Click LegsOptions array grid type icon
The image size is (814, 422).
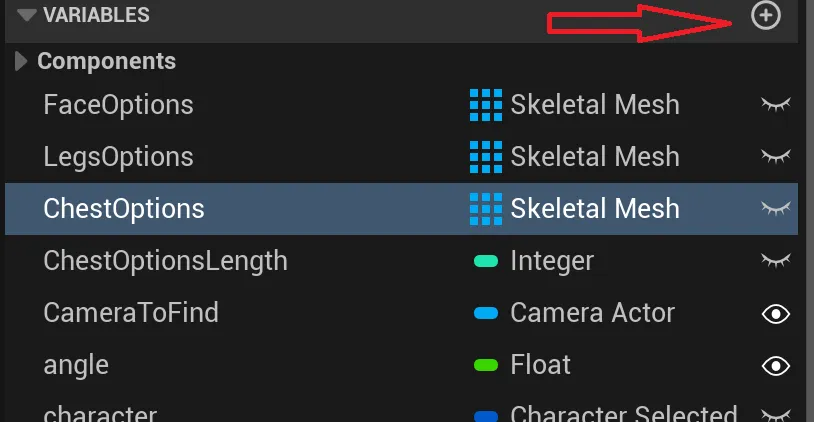point(486,156)
